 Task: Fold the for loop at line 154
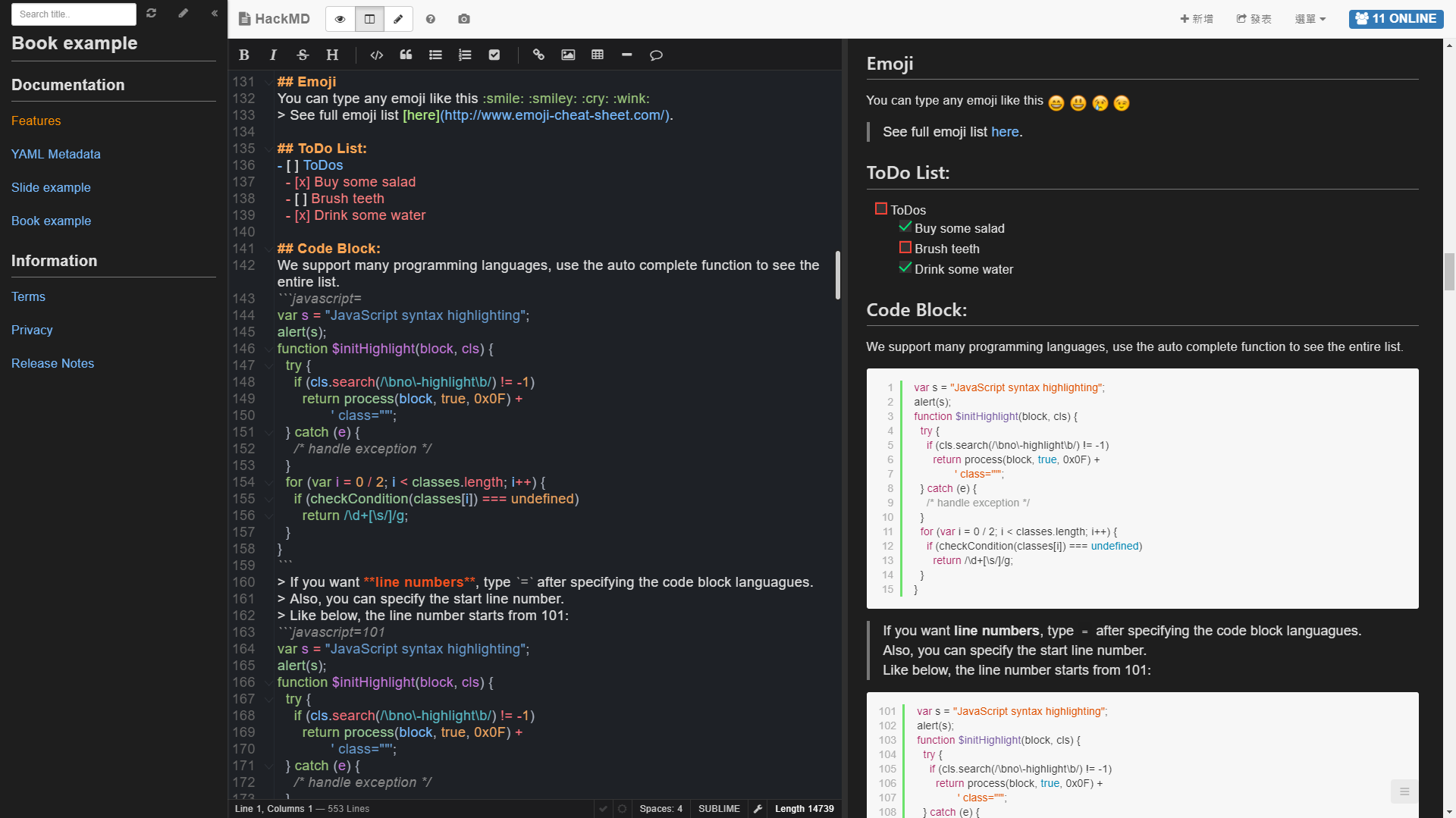pyautogui.click(x=268, y=482)
